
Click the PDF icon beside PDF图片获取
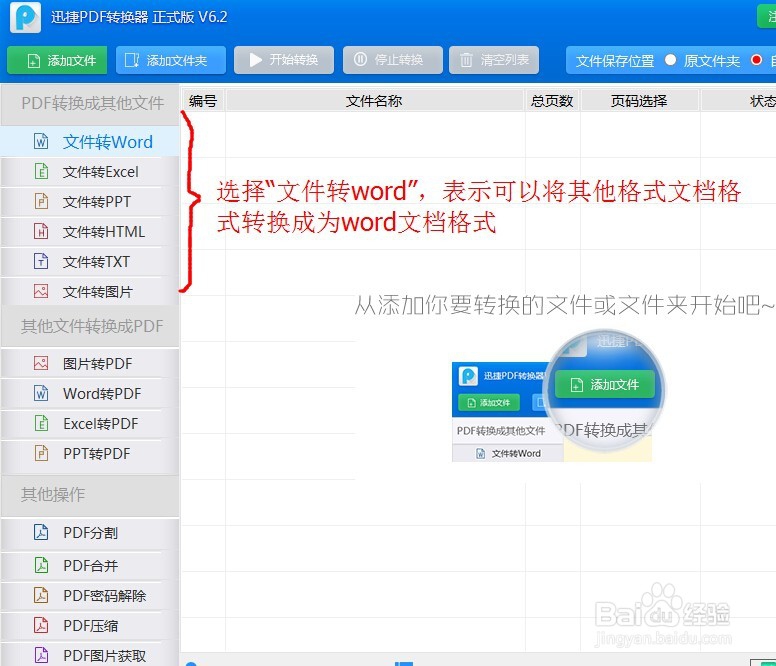[x=41, y=655]
